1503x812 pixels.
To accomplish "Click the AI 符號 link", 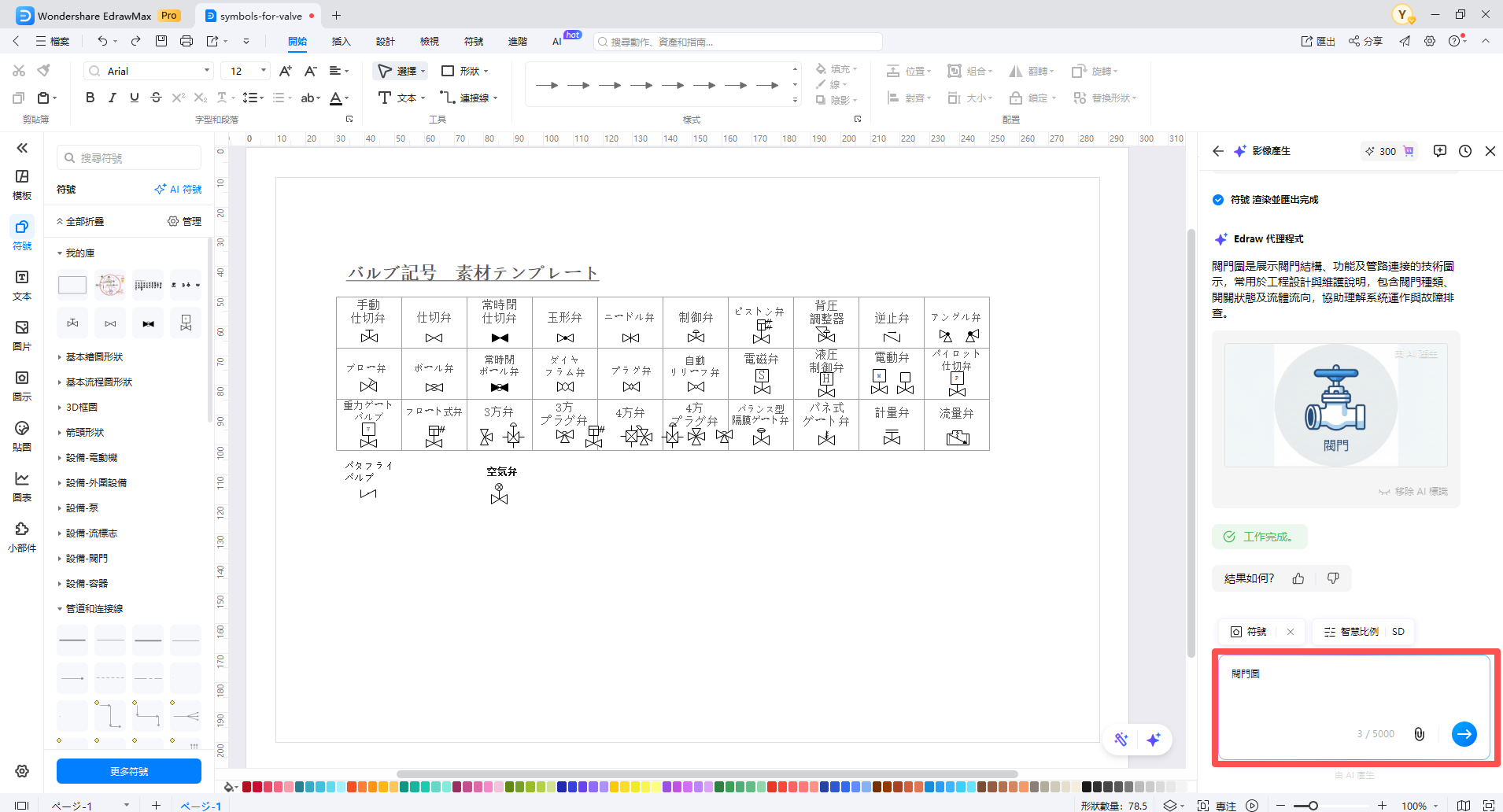I will tap(178, 190).
